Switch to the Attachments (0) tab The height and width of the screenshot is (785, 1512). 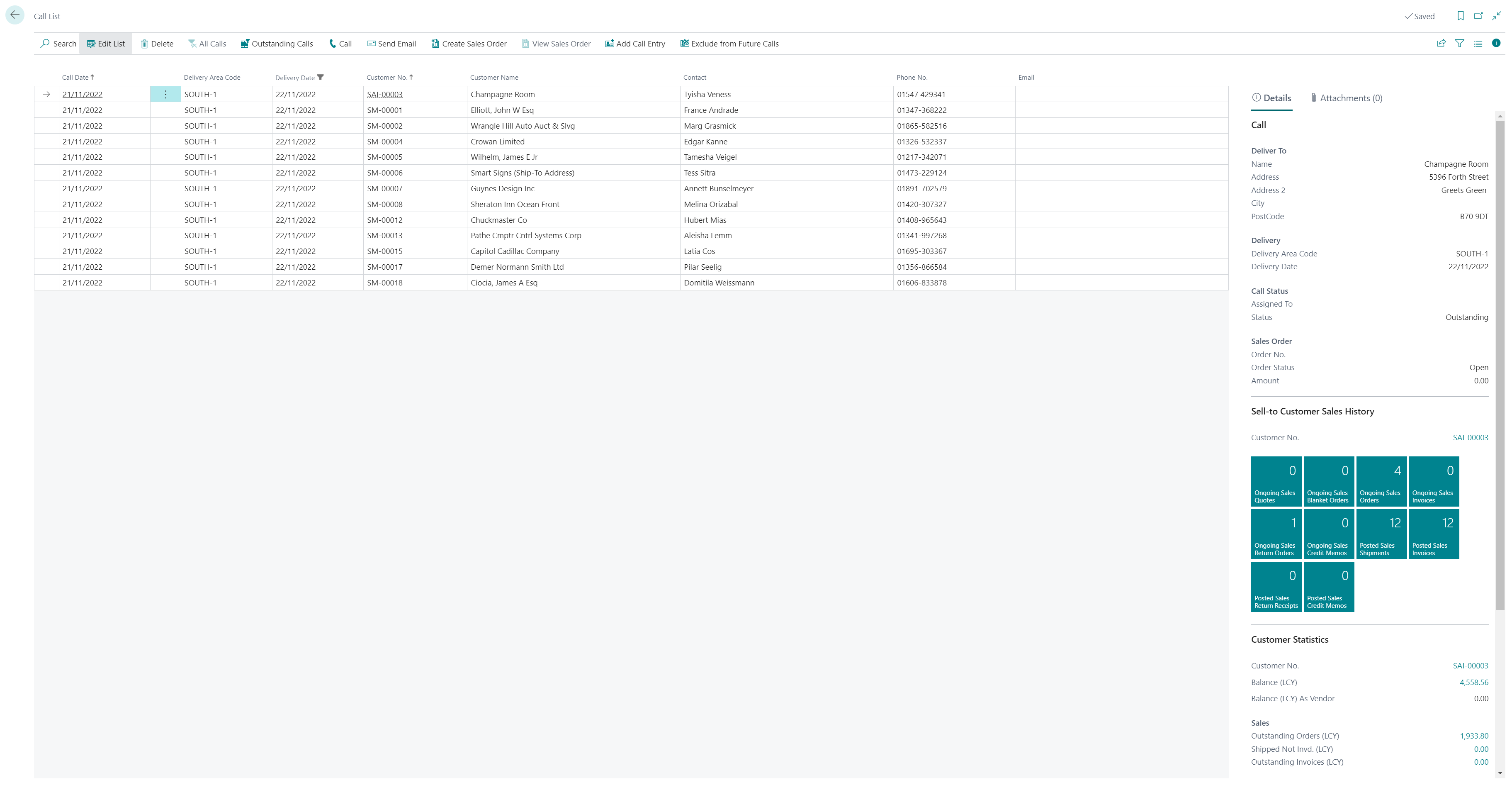pyautogui.click(x=1347, y=98)
